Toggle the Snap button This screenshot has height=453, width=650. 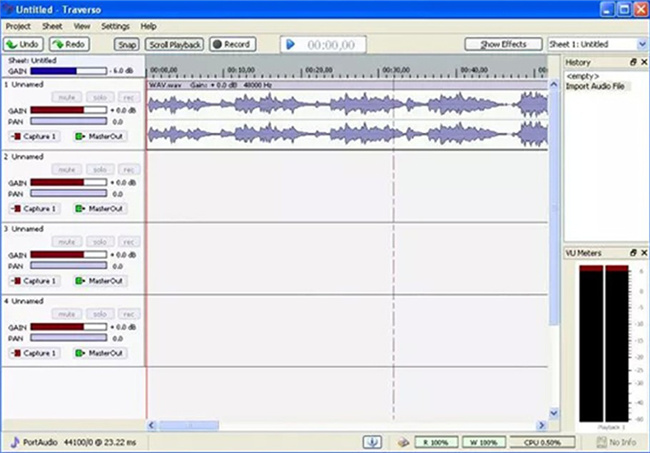126,44
